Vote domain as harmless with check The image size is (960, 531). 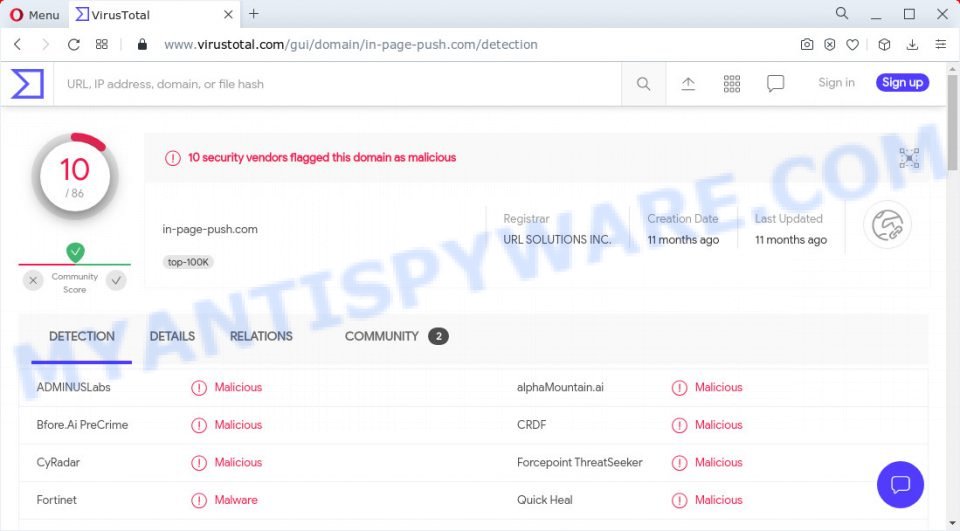[x=116, y=281]
